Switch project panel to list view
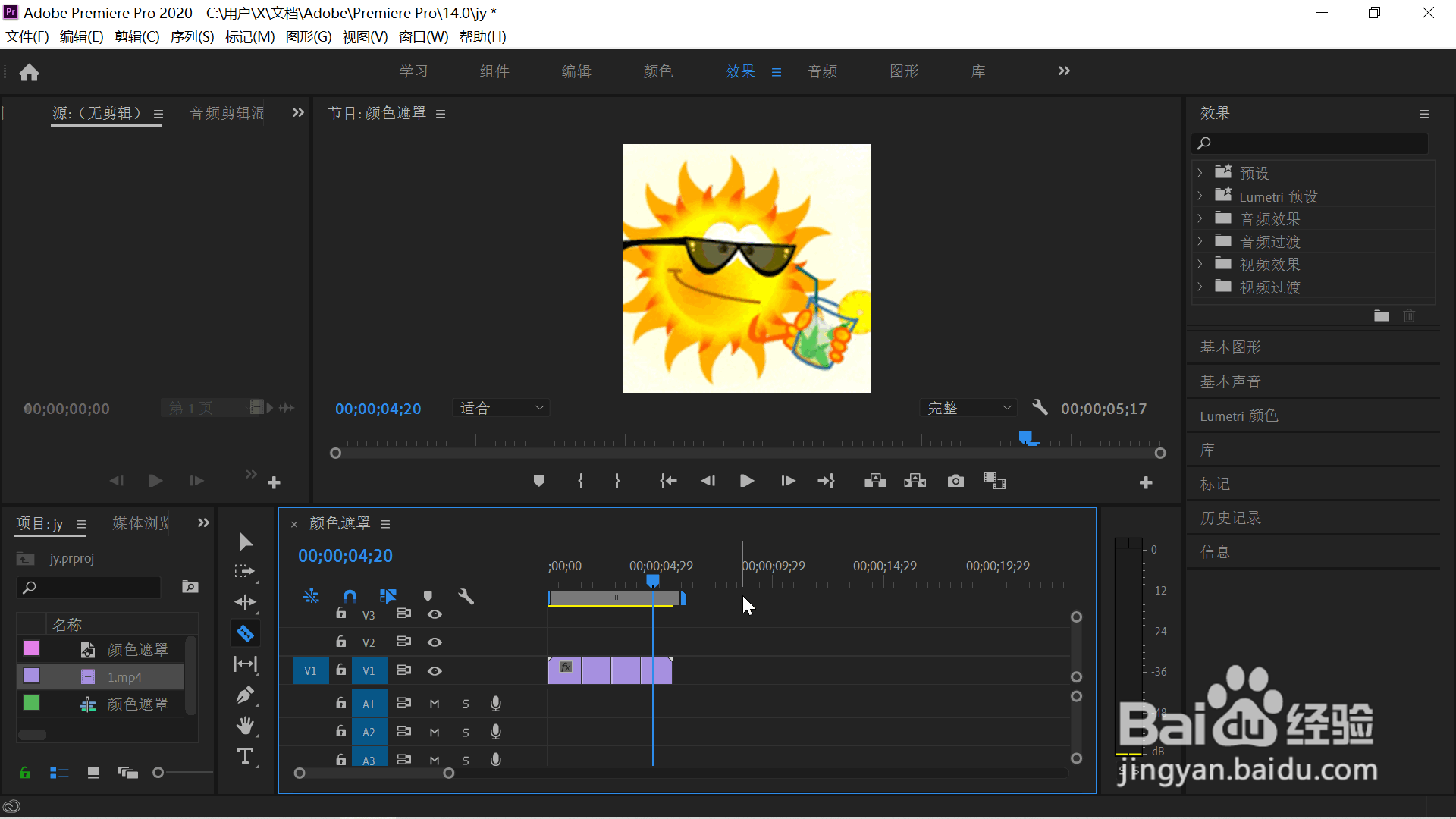Screen dimensions: 1456x819 coord(59,773)
